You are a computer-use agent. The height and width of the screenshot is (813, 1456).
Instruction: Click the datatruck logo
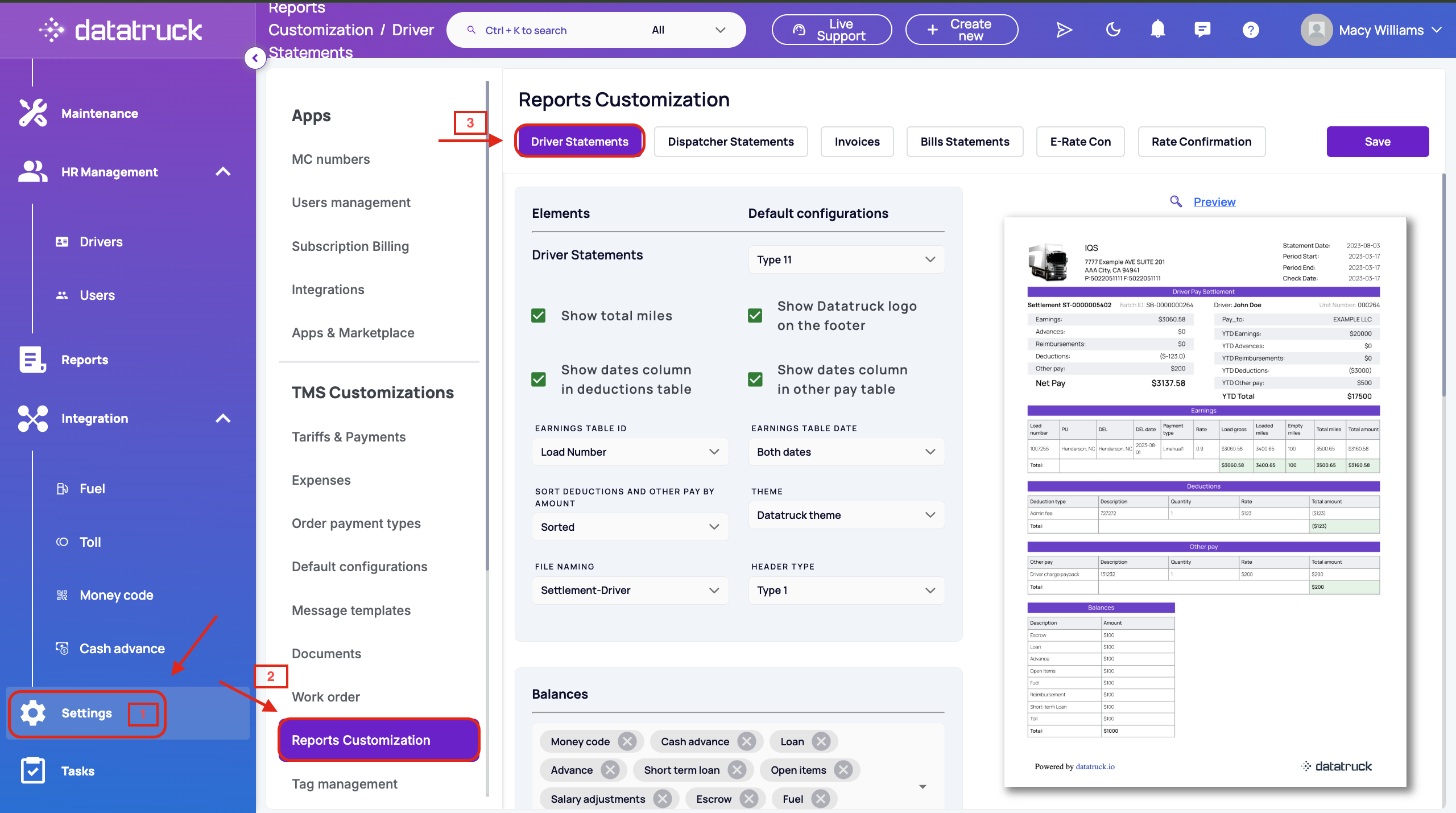pyautogui.click(x=121, y=30)
